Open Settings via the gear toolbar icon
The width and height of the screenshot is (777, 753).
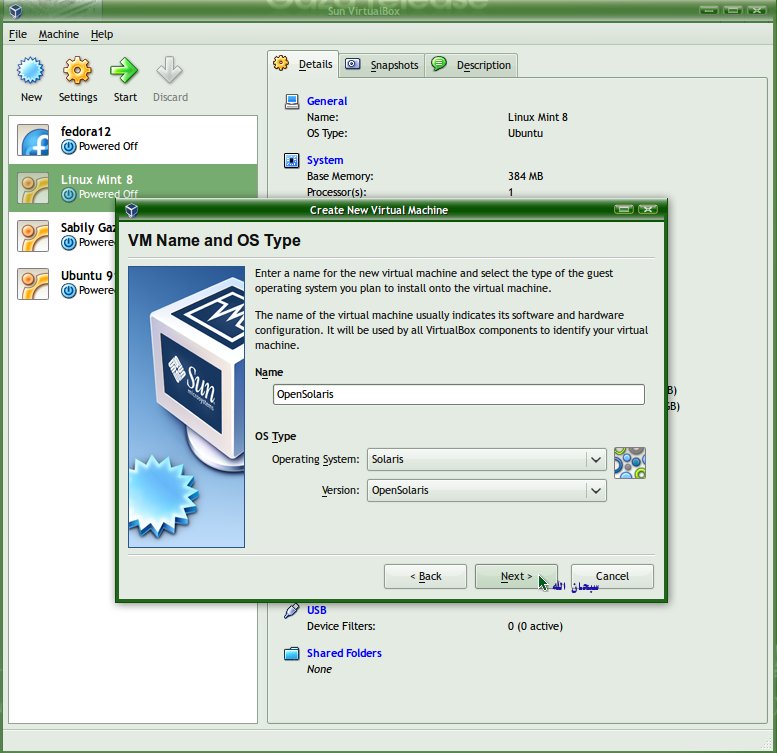pos(77,70)
